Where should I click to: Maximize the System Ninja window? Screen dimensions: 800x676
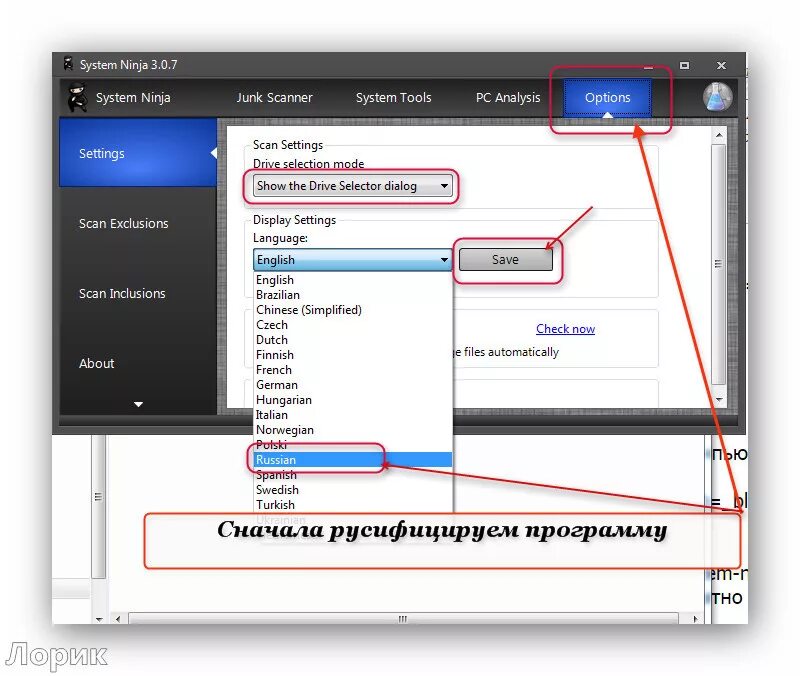click(684, 65)
